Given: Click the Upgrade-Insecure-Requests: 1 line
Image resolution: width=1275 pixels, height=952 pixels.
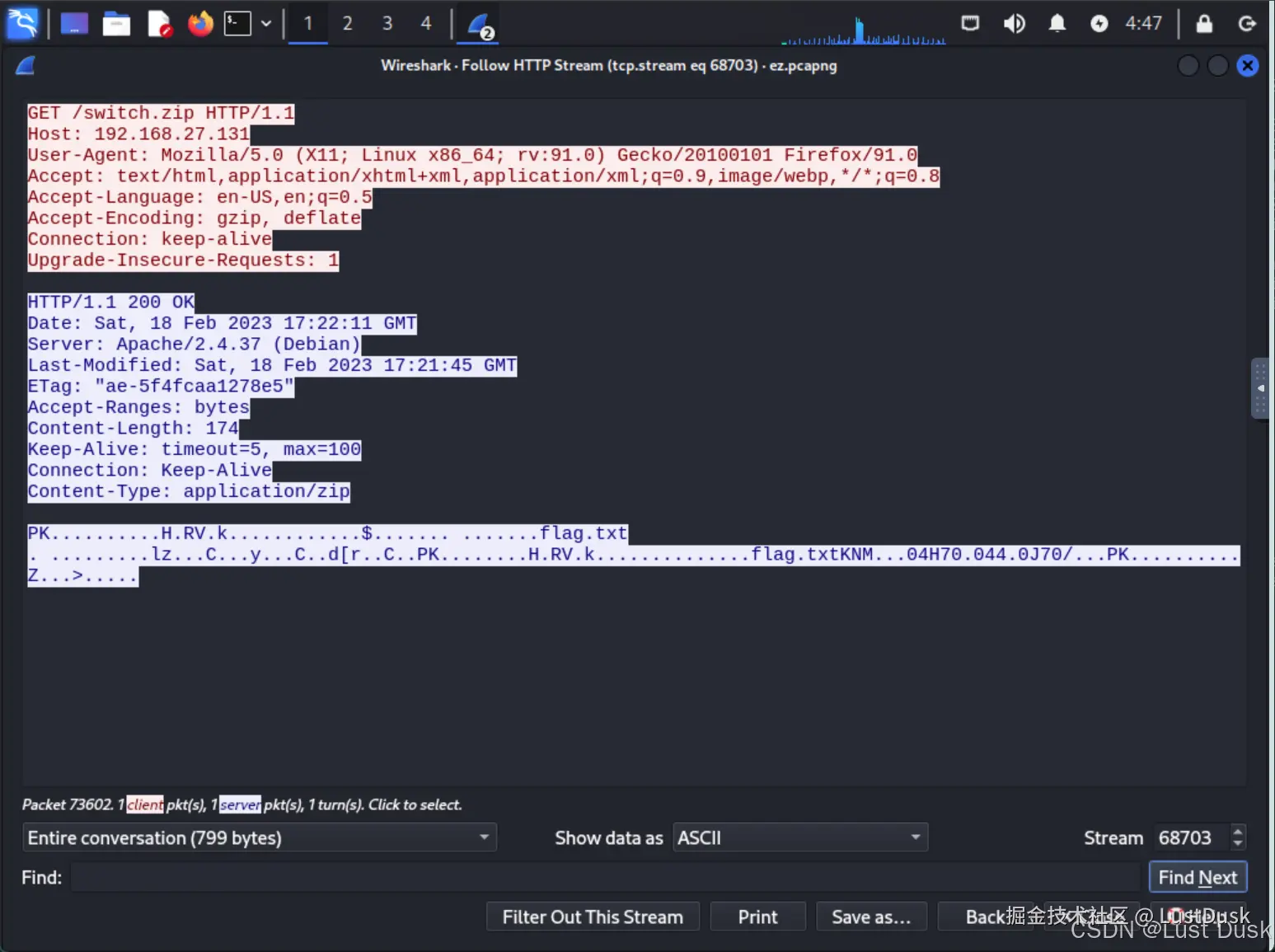Looking at the screenshot, I should tap(183, 260).
